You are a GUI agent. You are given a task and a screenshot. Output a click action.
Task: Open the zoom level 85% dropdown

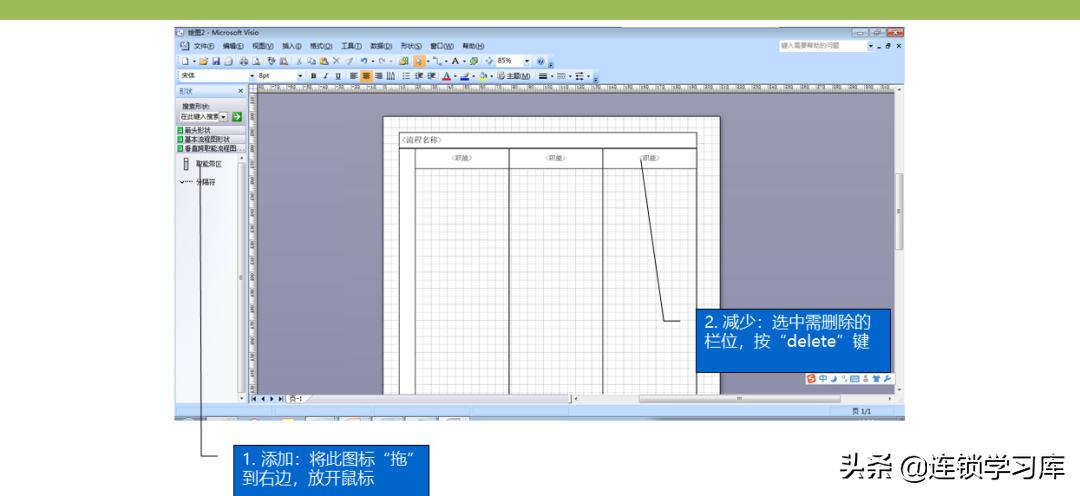point(527,61)
